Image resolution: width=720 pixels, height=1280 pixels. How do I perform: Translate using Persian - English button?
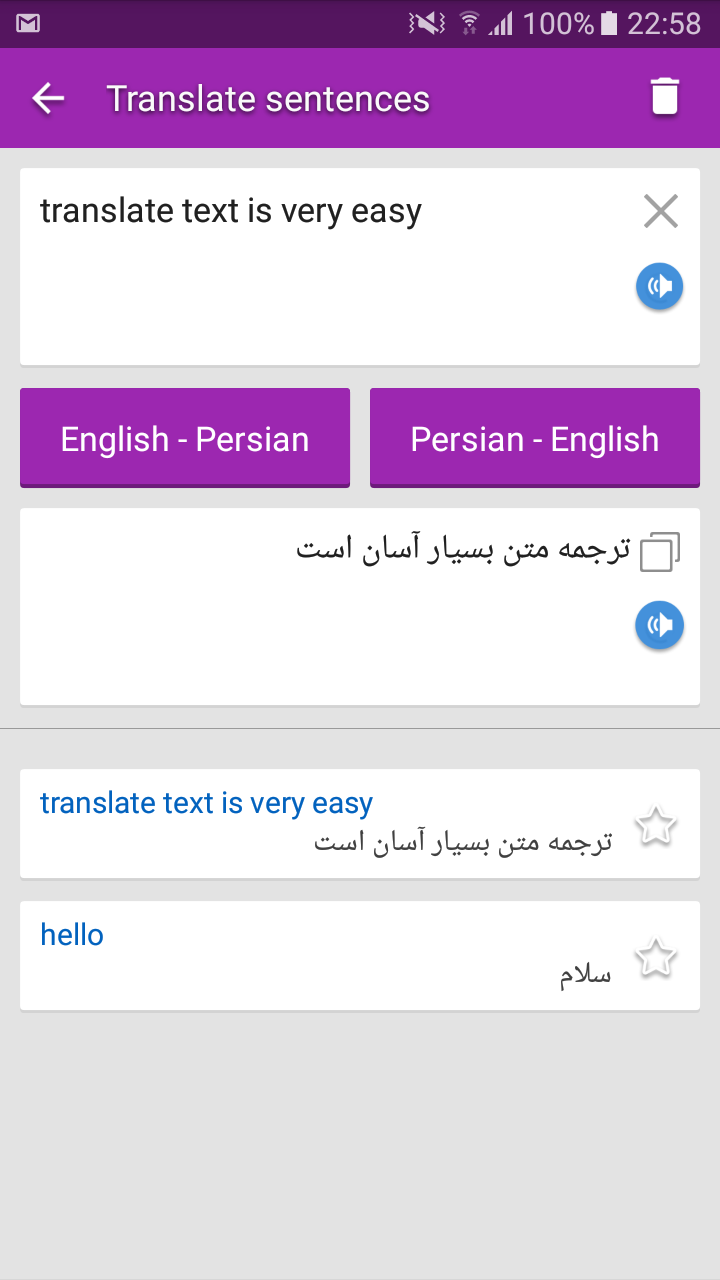(x=535, y=438)
